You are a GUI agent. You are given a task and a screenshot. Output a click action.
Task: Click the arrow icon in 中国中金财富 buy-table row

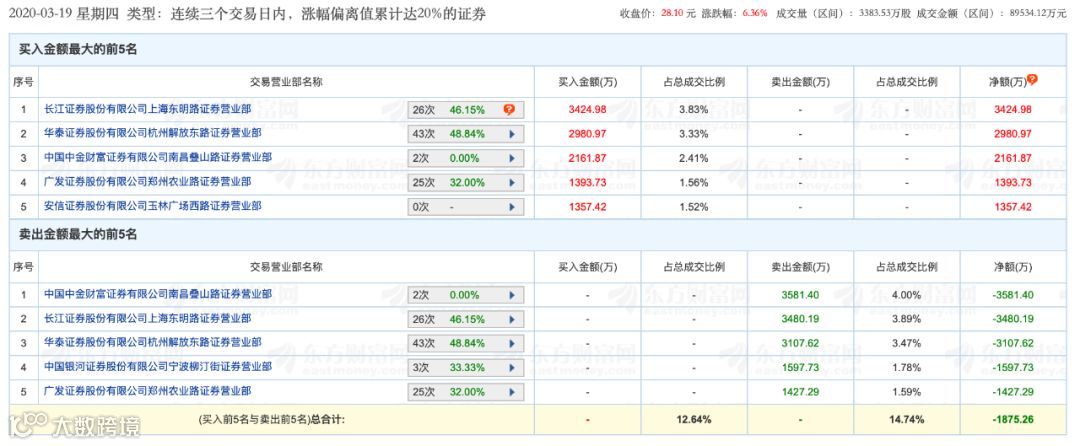pos(512,158)
